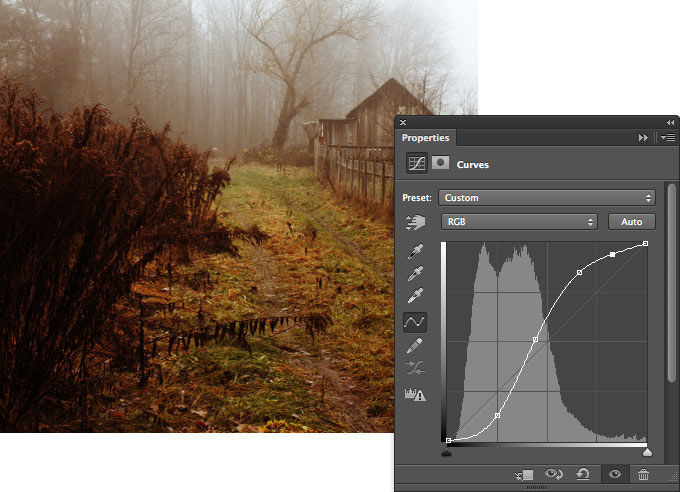680x492 pixels.
Task: Close the Properties panel
Action: tap(403, 122)
